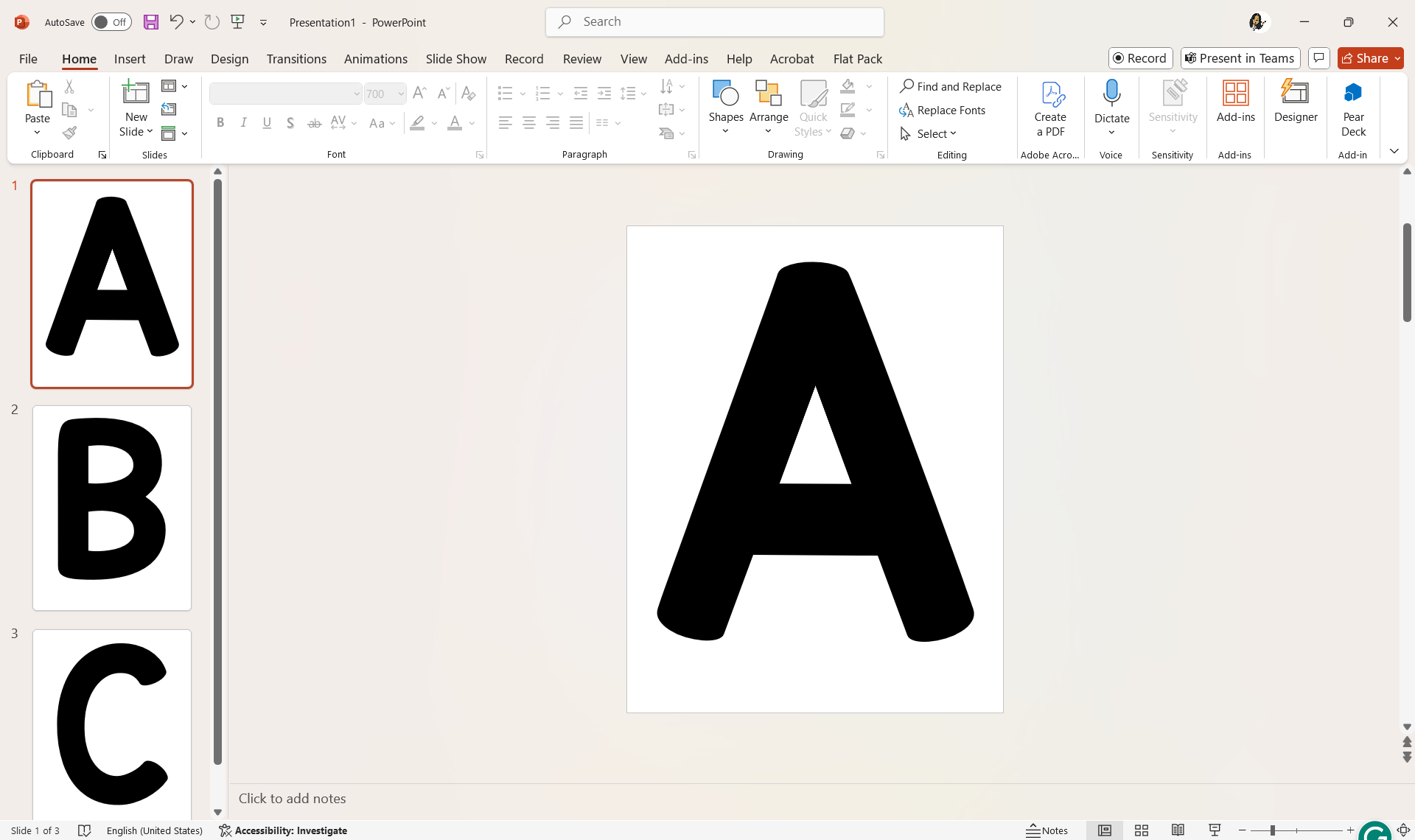Toggle the AutoSave switch
Screen dimensions: 1415x840
point(111,22)
